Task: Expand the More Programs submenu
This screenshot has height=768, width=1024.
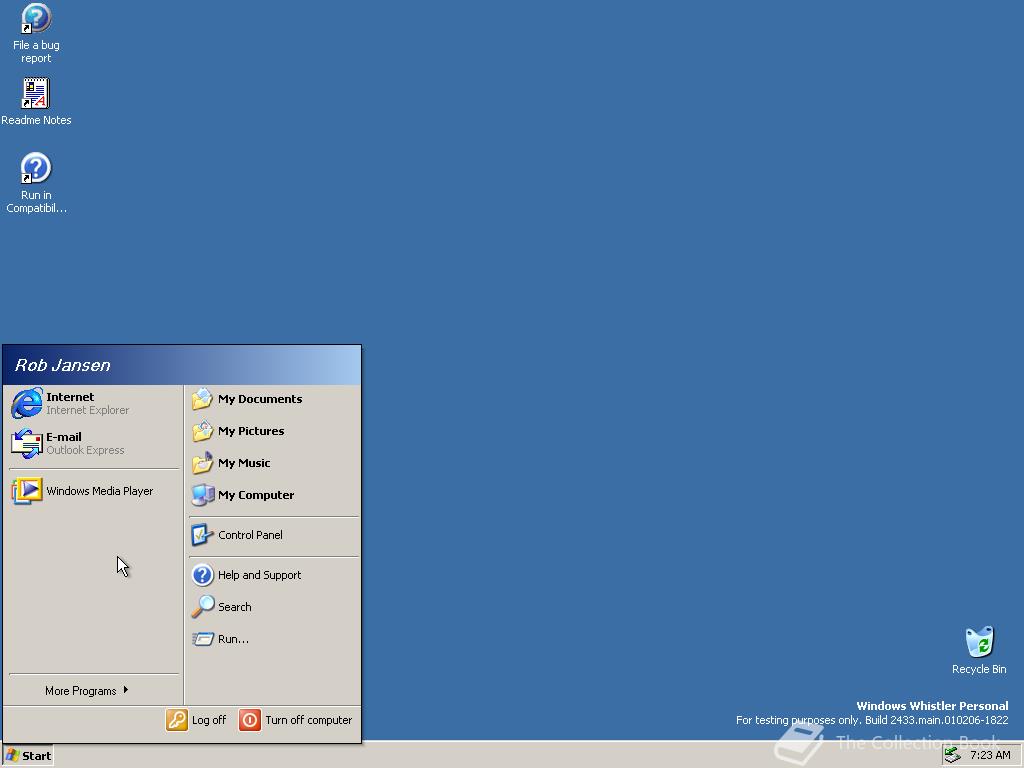Action: click(x=87, y=690)
